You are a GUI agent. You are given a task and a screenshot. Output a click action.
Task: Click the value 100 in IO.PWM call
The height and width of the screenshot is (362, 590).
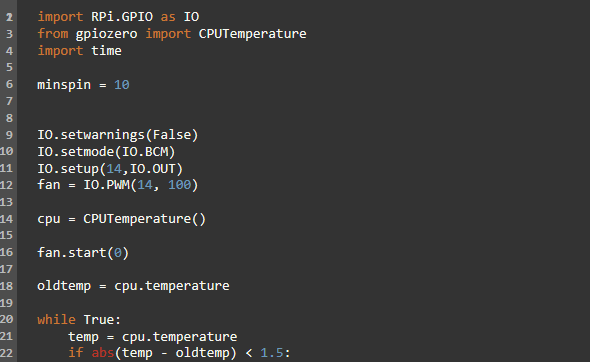179,185
